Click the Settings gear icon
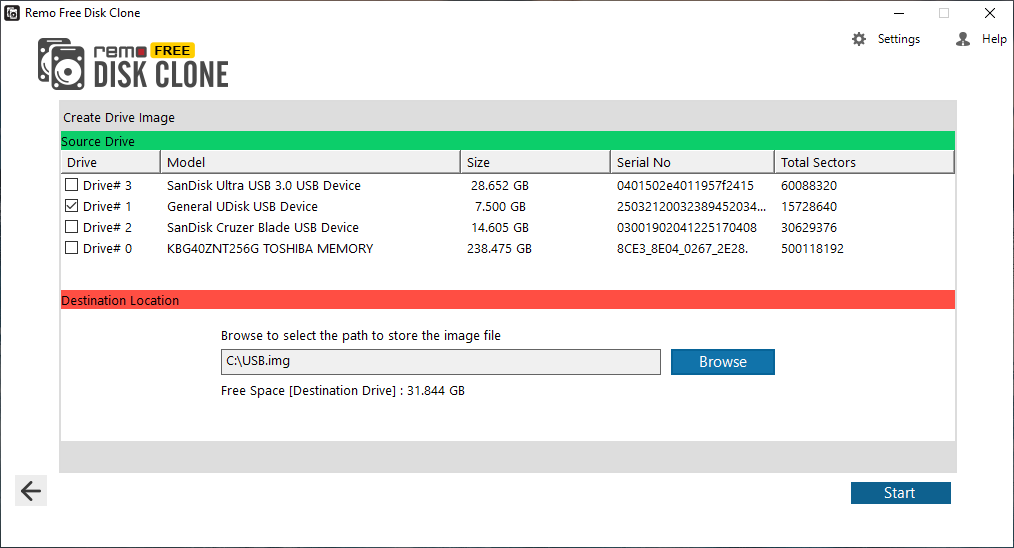 point(859,39)
